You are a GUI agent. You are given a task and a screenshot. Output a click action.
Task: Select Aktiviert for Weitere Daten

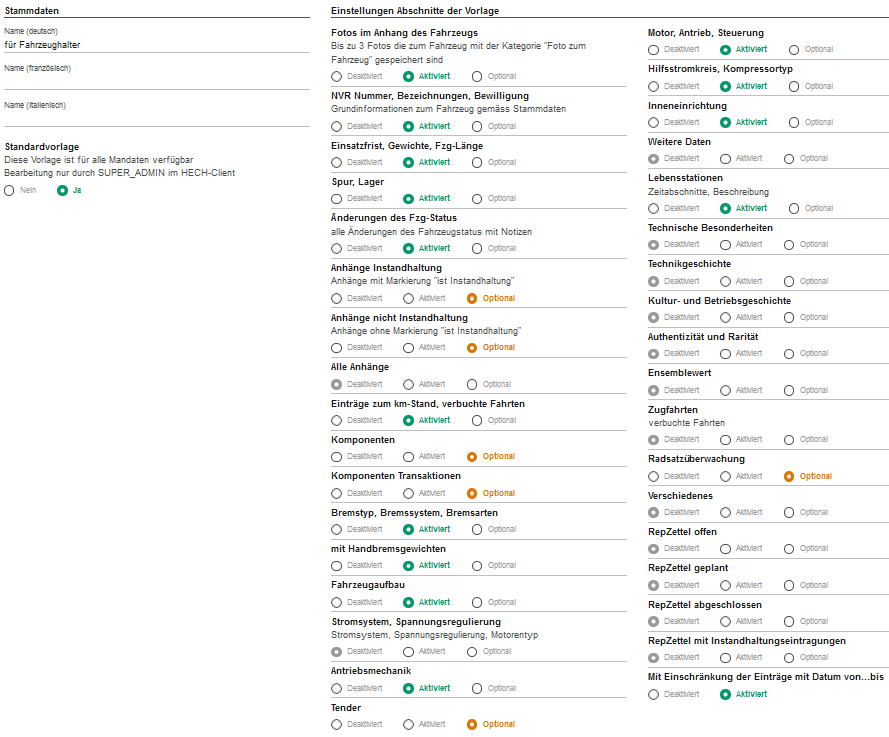tap(725, 158)
